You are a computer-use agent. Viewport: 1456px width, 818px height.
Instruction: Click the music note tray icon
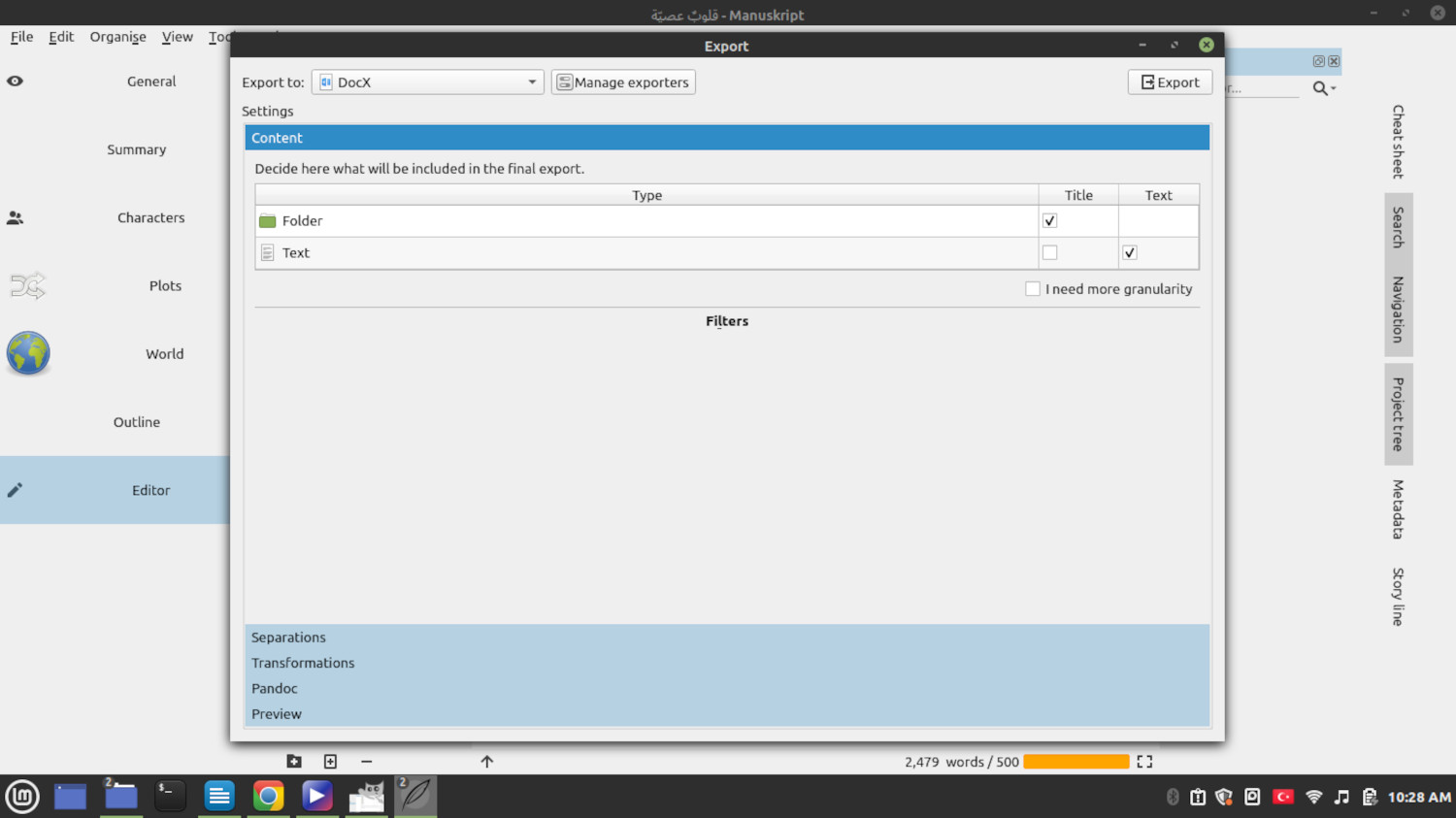[x=1341, y=797]
